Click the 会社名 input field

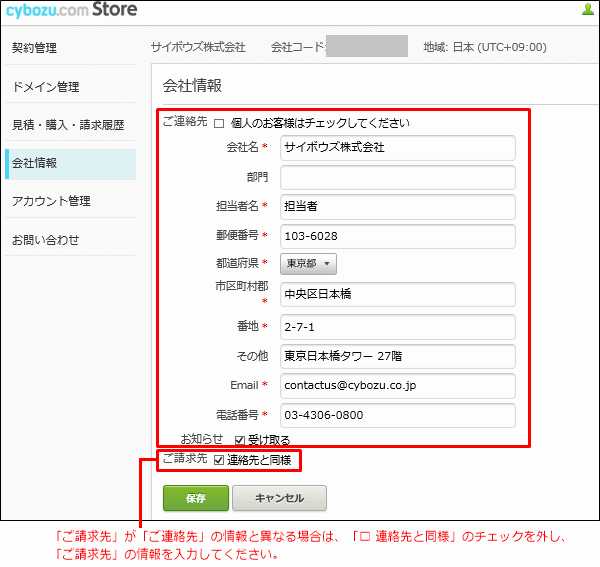point(397,148)
